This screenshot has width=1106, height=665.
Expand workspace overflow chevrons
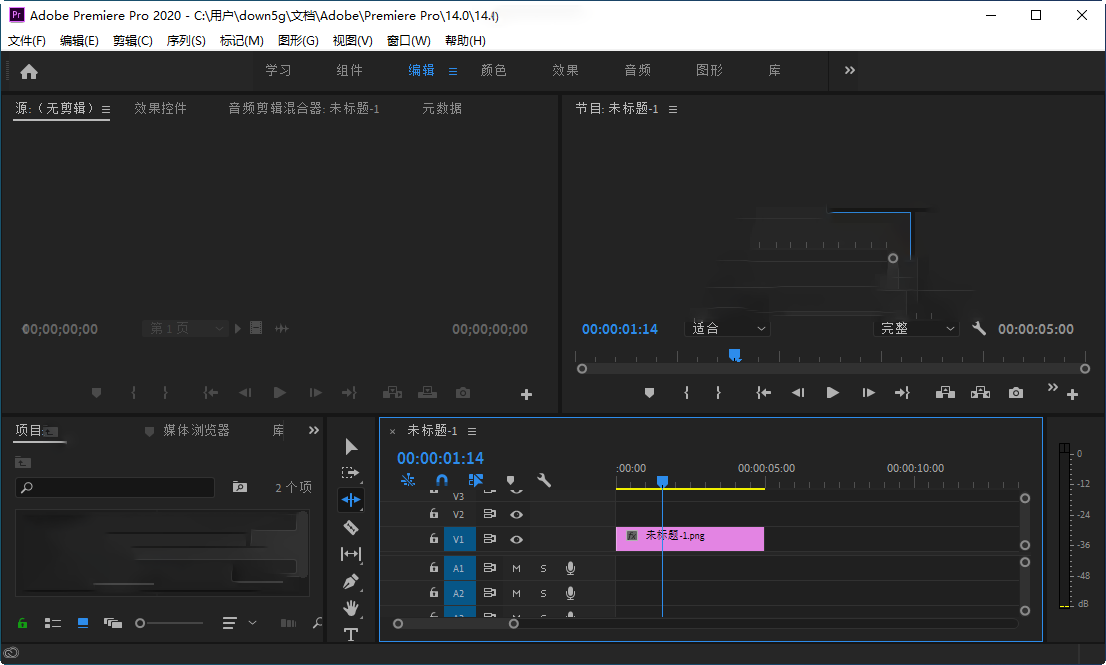click(850, 70)
